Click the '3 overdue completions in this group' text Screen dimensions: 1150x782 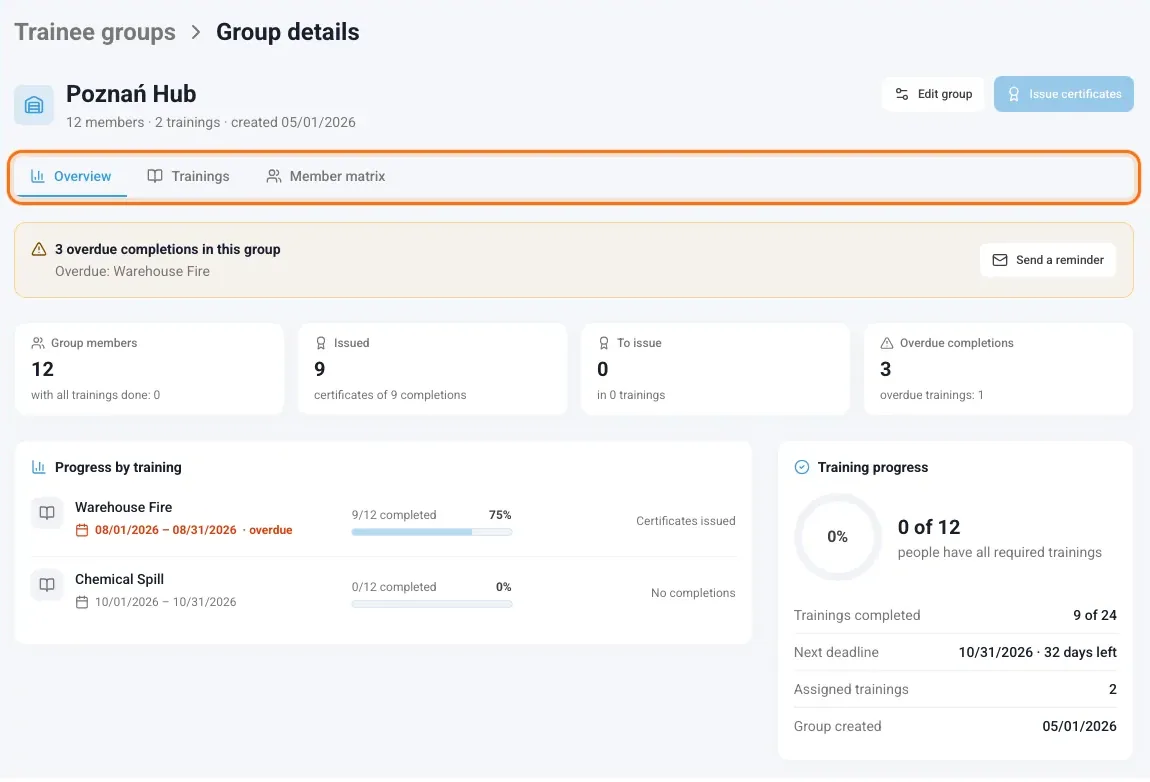click(x=167, y=249)
